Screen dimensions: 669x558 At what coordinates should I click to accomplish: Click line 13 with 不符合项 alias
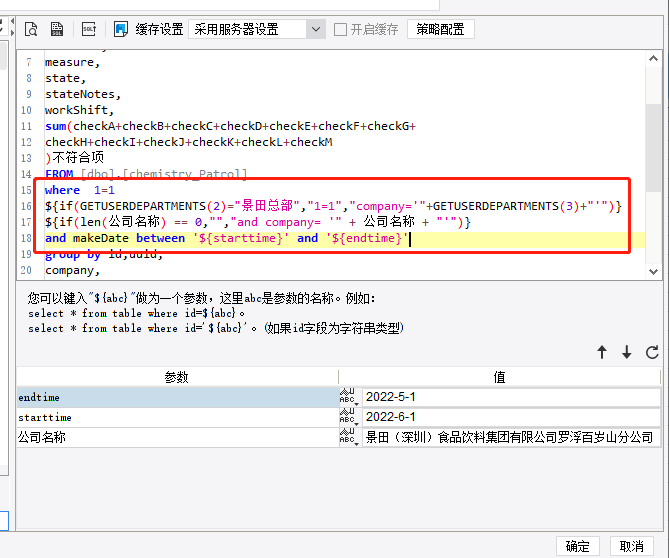[x=75, y=158]
